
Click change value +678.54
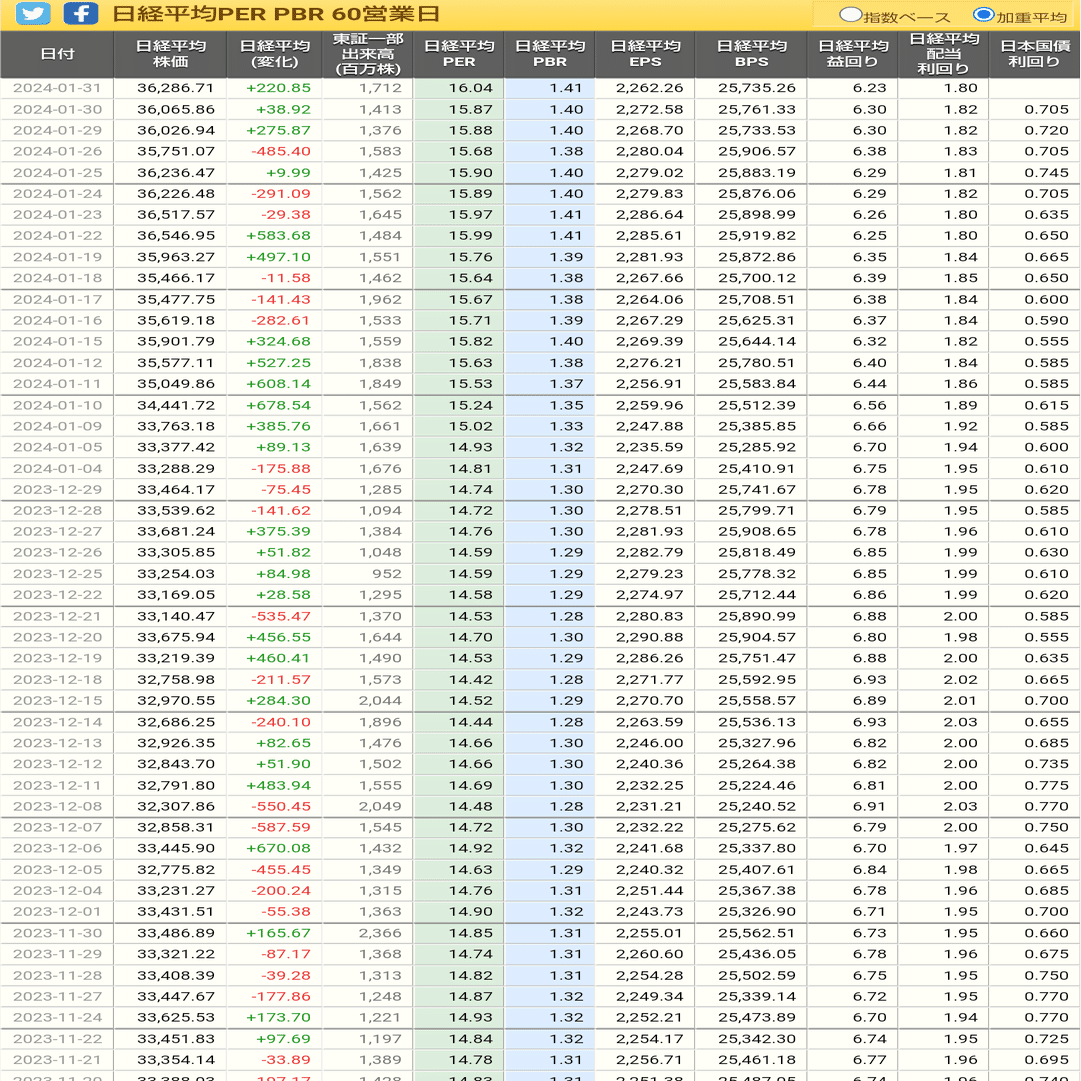click(278, 405)
